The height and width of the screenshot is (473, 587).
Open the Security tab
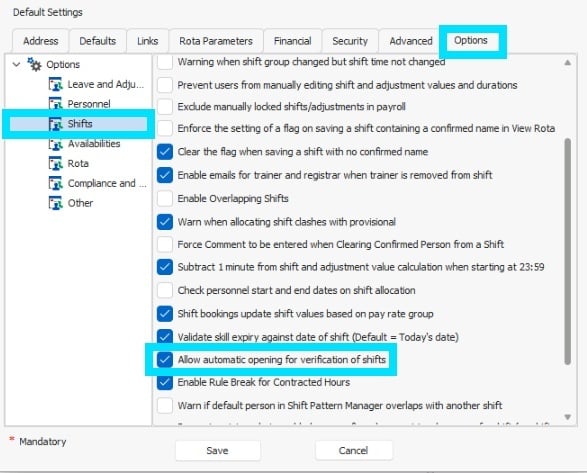350,41
